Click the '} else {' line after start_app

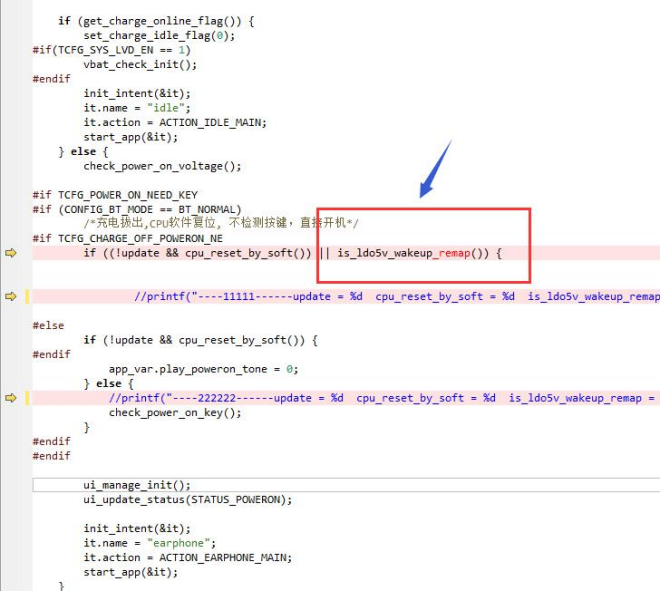(x=83, y=152)
